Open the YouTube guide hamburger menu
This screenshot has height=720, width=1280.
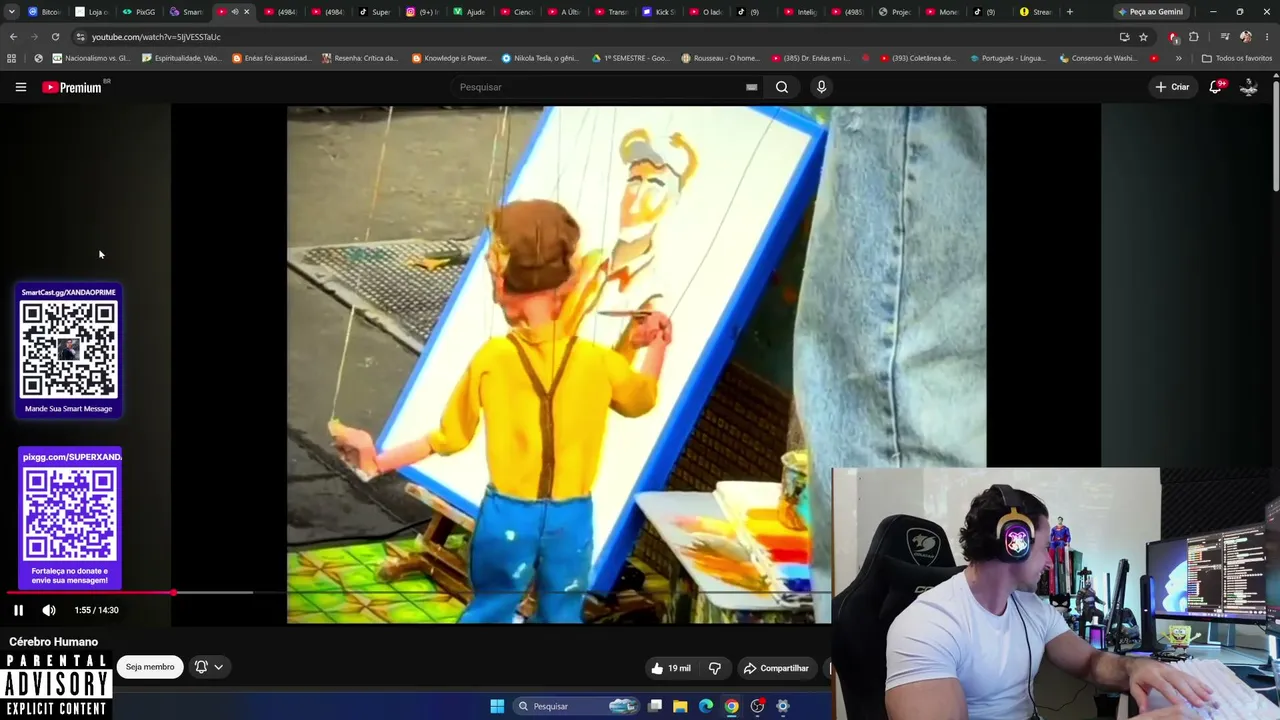[x=20, y=87]
